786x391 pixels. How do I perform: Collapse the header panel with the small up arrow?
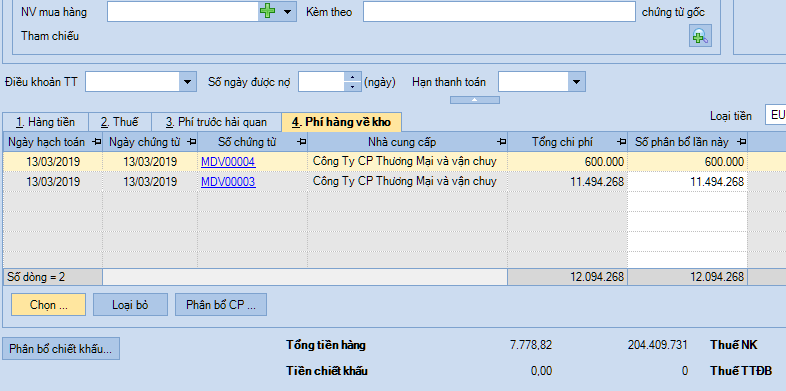[474, 100]
